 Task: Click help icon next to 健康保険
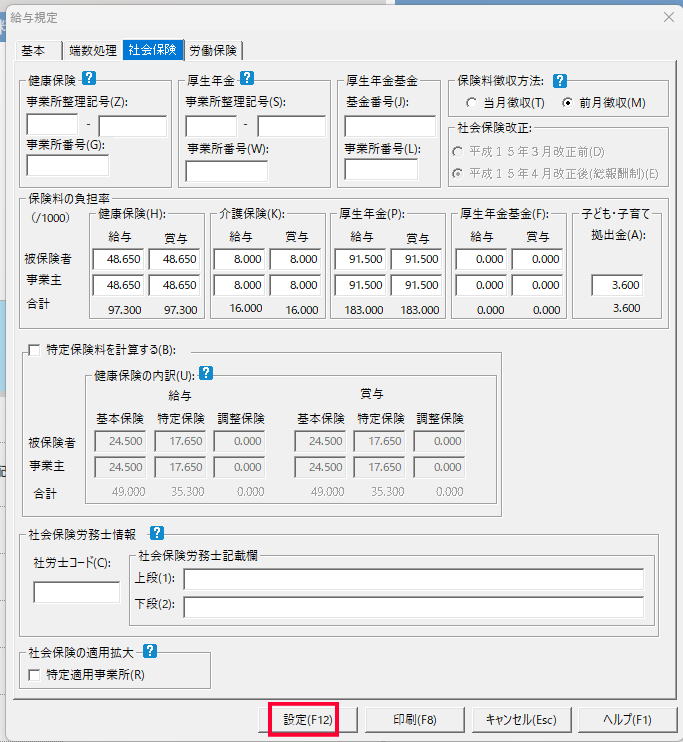[89, 78]
